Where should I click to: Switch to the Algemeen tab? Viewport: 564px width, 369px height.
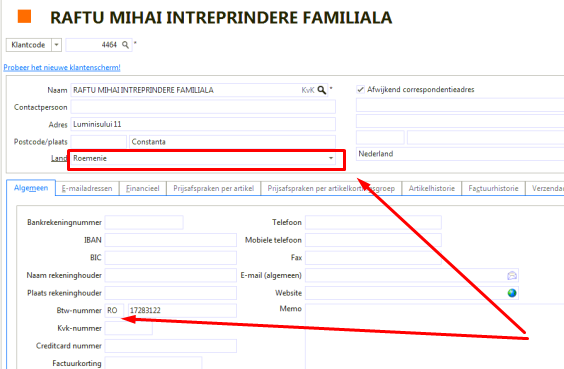pyautogui.click(x=31, y=188)
